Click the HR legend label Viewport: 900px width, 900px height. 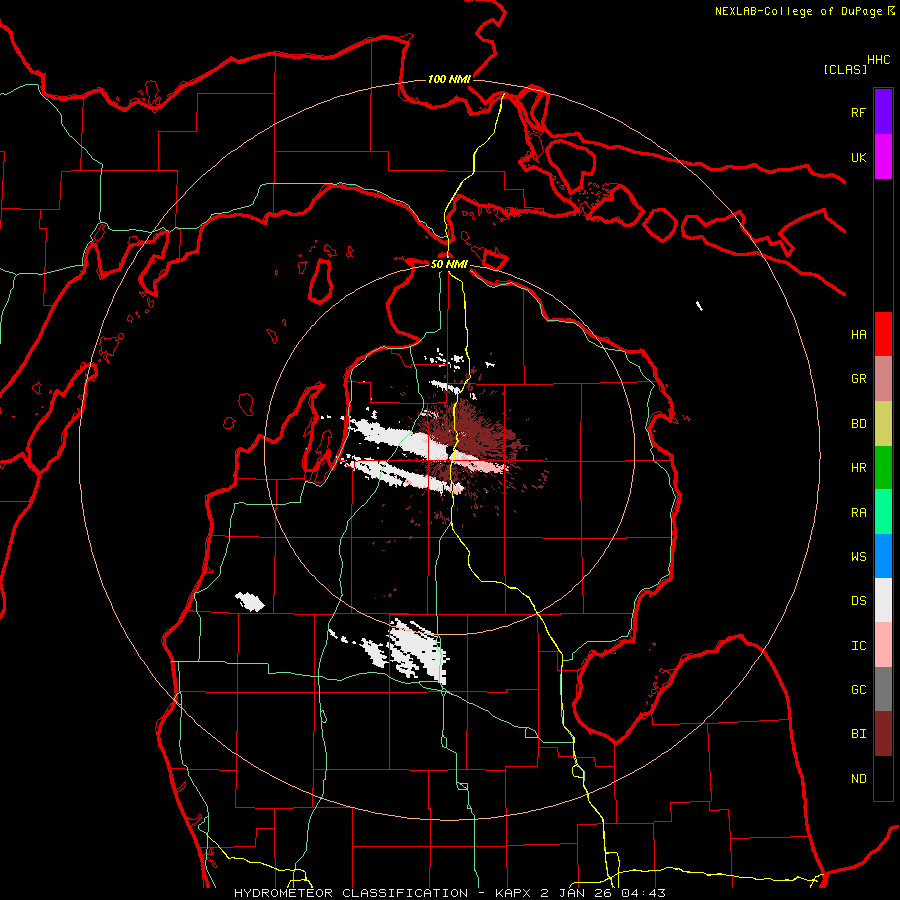858,468
